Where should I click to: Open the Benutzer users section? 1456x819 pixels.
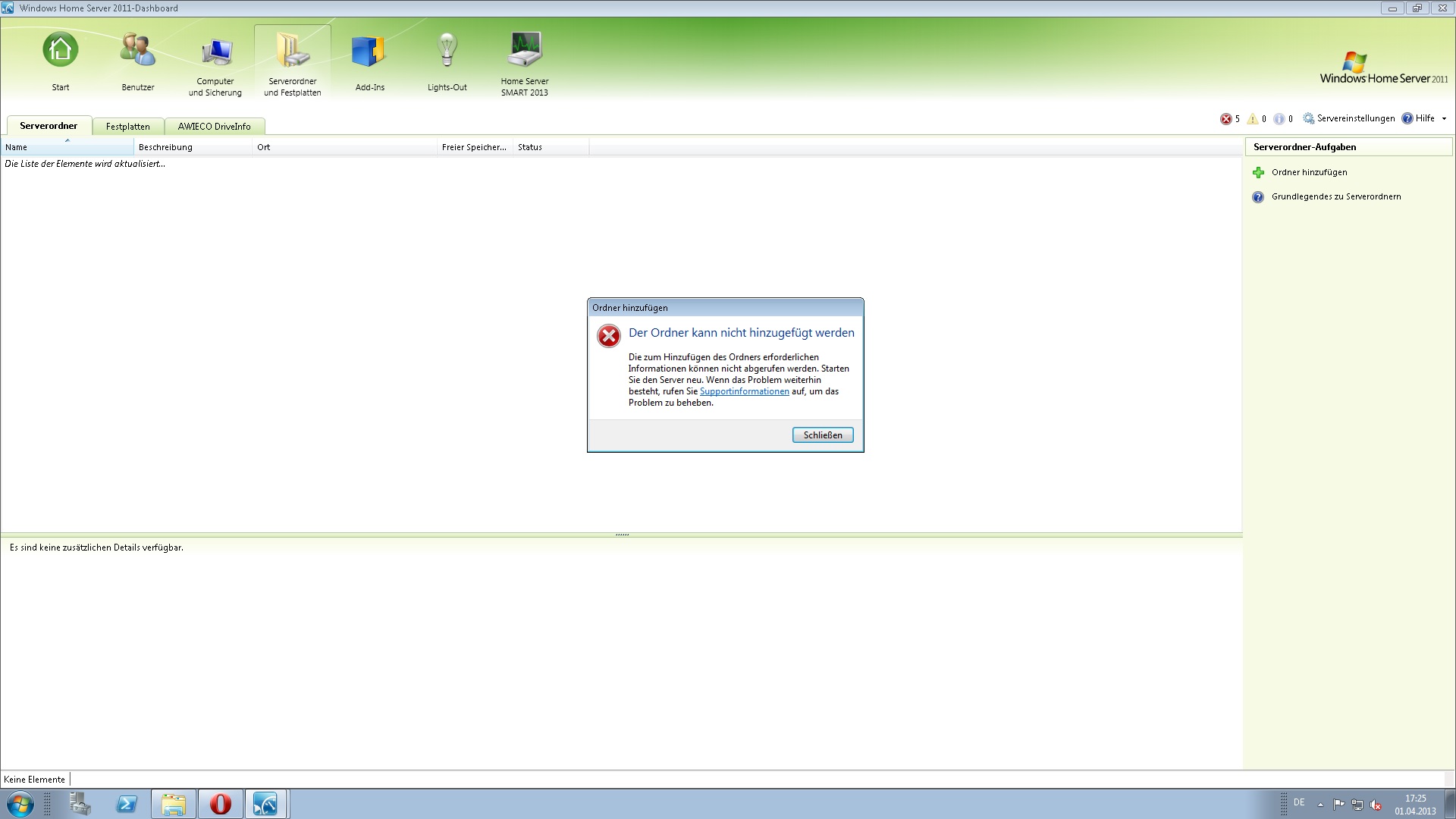(x=138, y=62)
